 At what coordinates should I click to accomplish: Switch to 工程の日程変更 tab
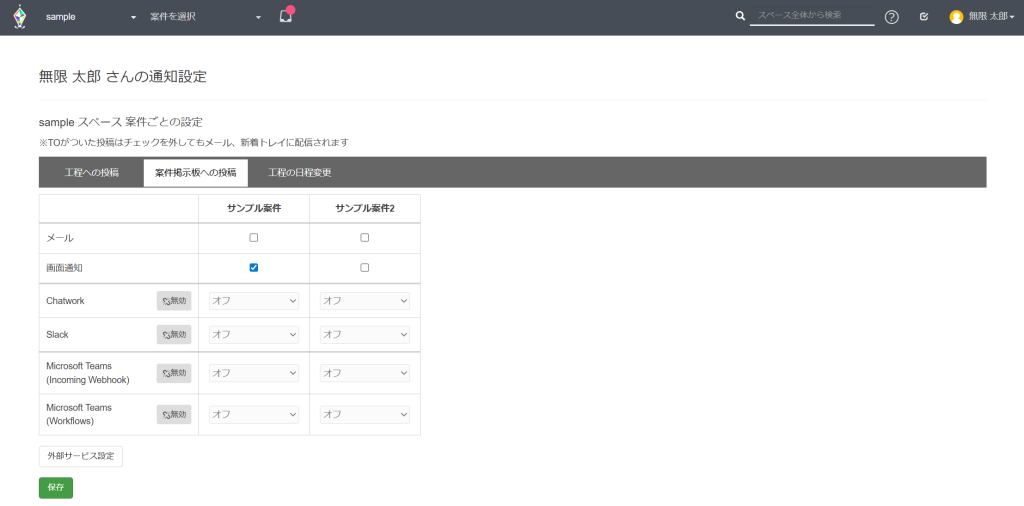tap(300, 173)
